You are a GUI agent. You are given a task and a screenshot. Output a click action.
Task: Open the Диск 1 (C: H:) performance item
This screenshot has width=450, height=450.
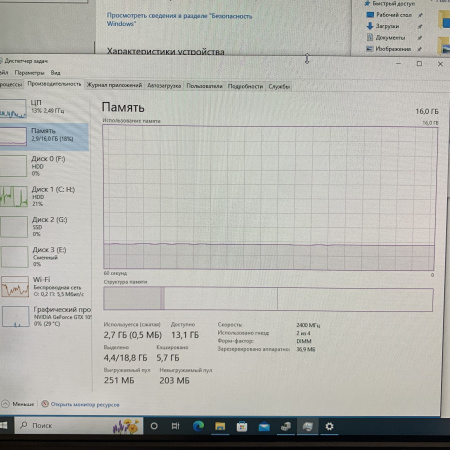pos(44,196)
